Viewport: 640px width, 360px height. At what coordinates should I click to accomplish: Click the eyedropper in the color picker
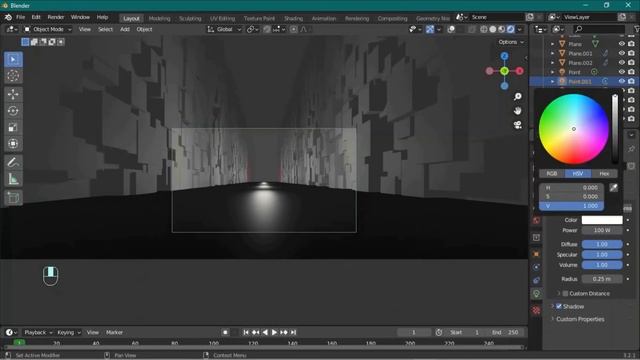613,187
